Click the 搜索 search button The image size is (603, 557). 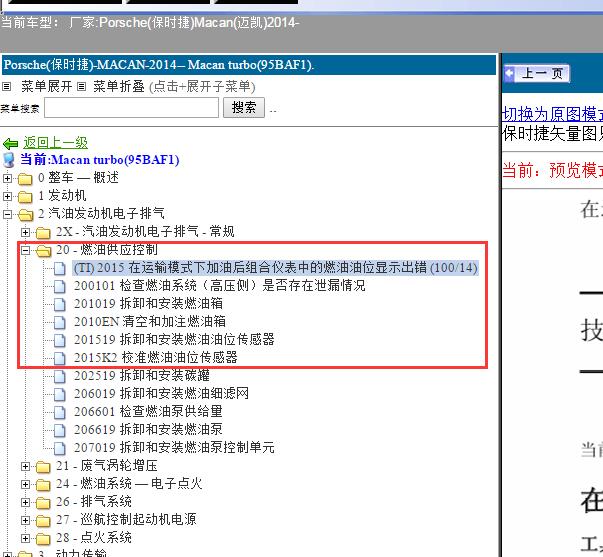(x=244, y=108)
